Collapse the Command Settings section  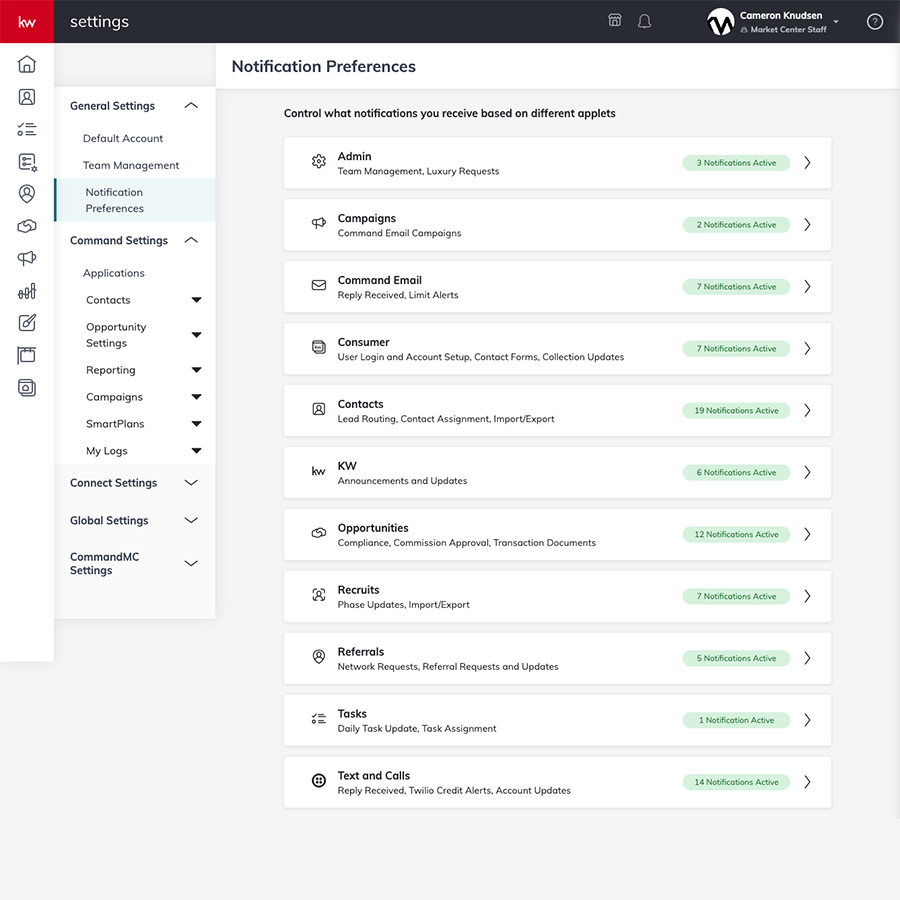[x=191, y=240]
